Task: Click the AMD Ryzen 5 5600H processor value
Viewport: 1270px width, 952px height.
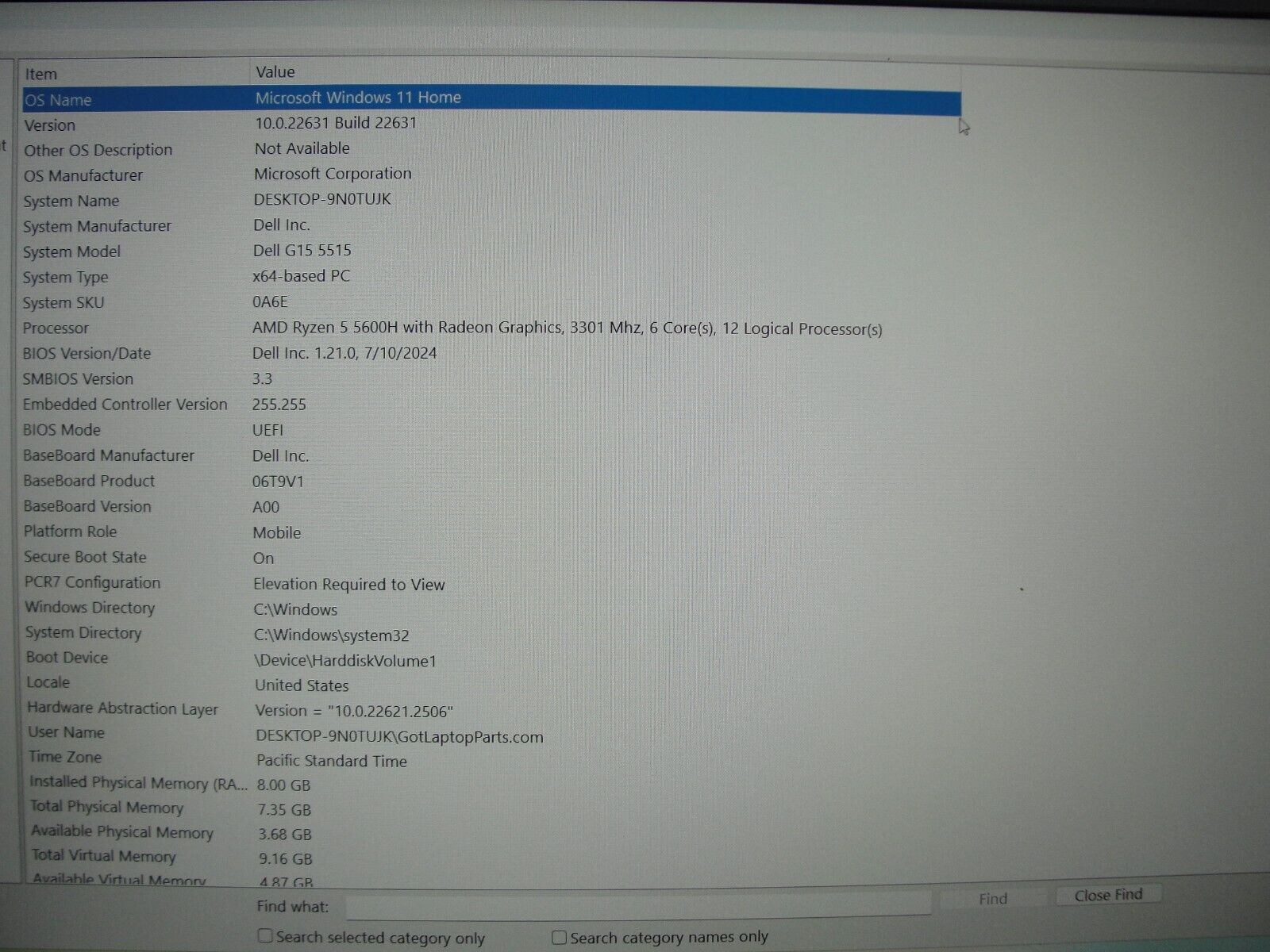Action: point(567,328)
